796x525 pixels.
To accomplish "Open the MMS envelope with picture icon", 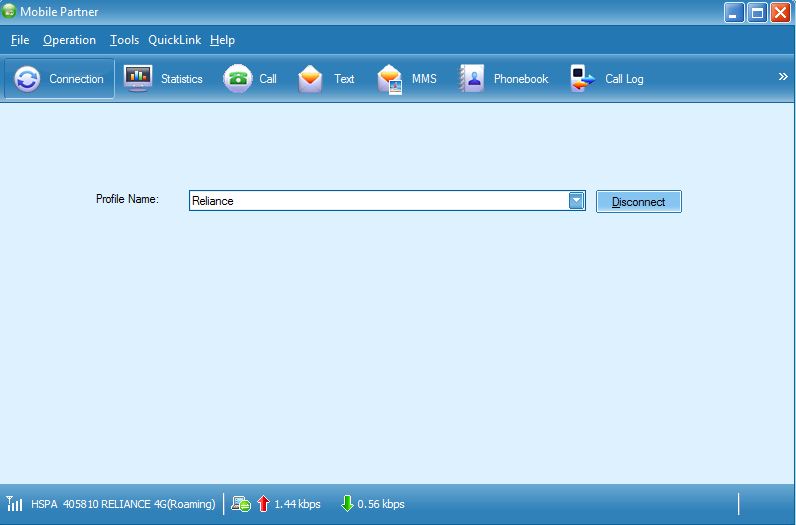I will click(390, 79).
